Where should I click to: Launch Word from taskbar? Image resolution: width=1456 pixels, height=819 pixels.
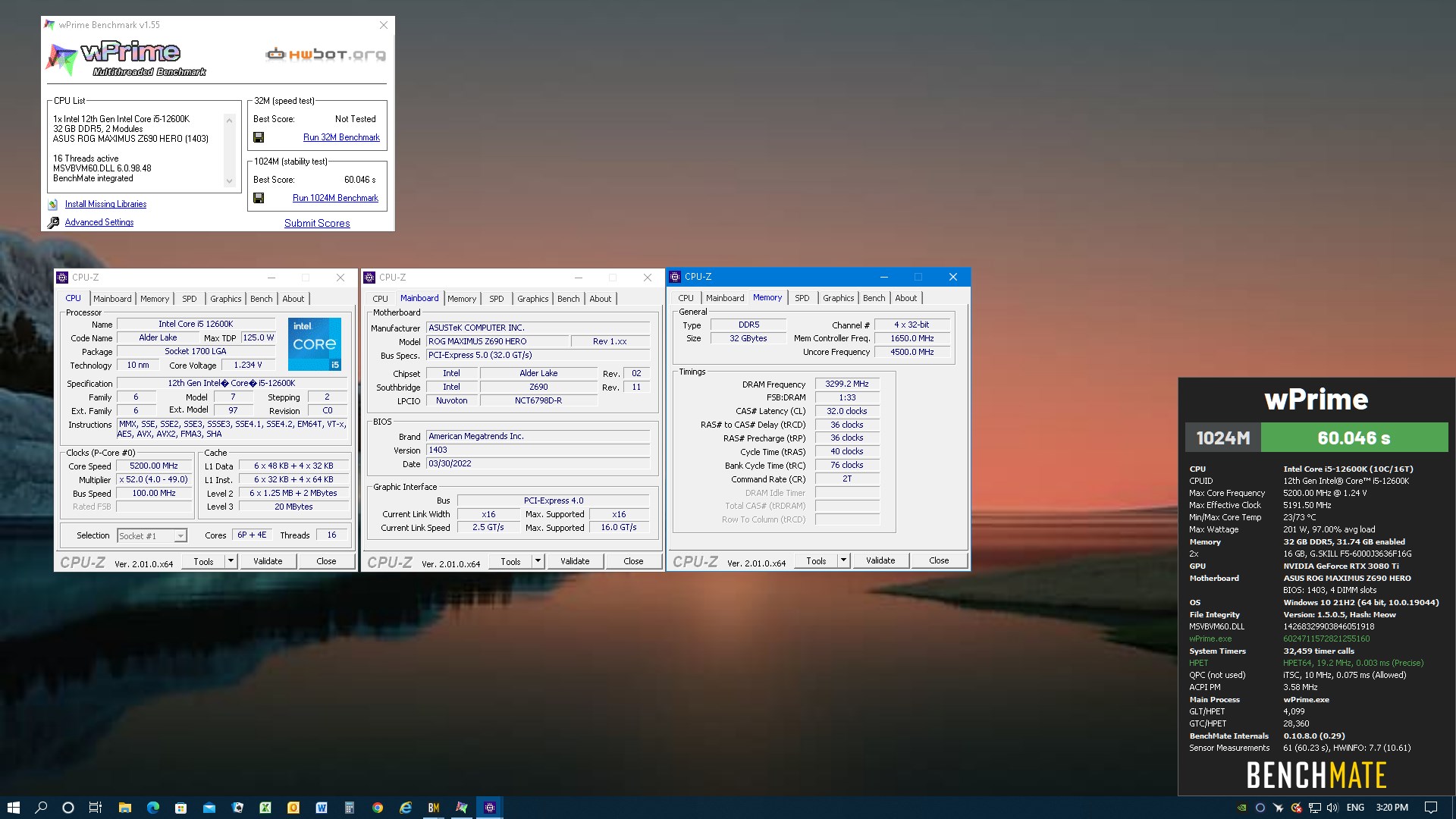[x=322, y=808]
